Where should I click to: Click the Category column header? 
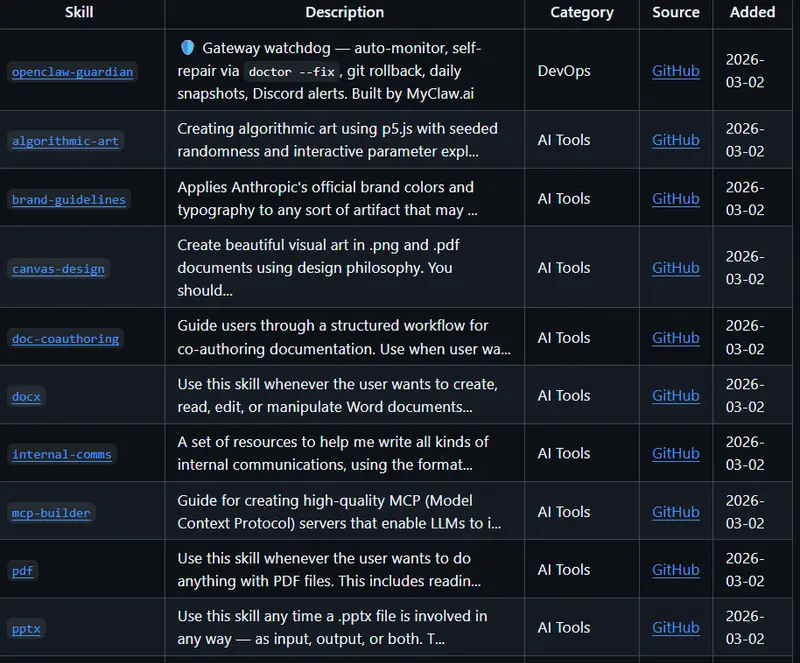[x=582, y=12]
